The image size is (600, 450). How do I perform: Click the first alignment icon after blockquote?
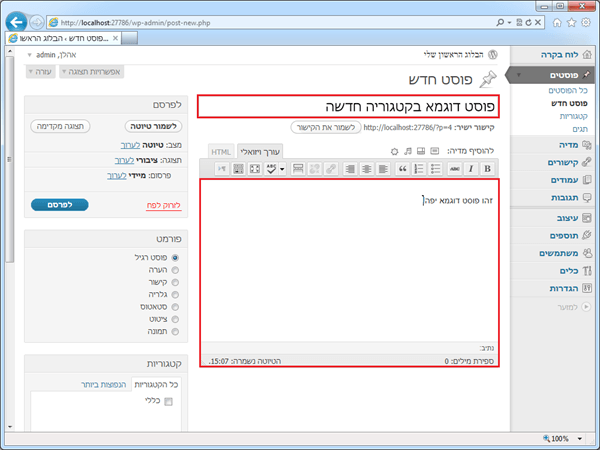(x=383, y=169)
